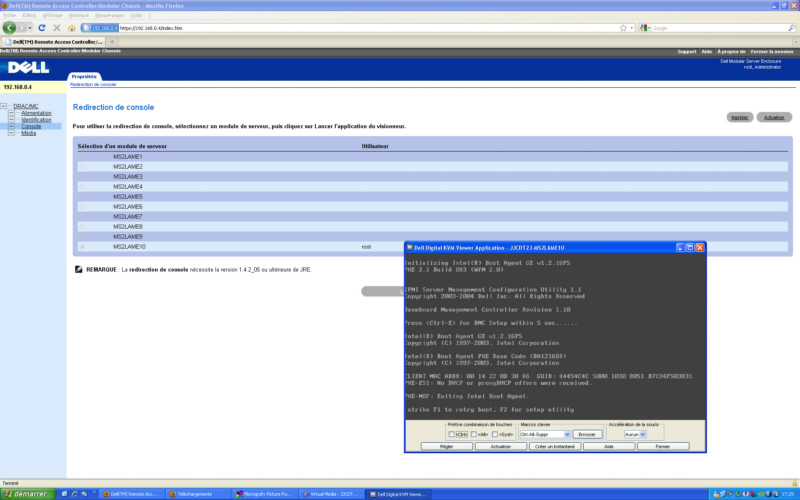Click the Google search magnifier icon
The height and width of the screenshot is (500, 800).
tap(791, 28)
